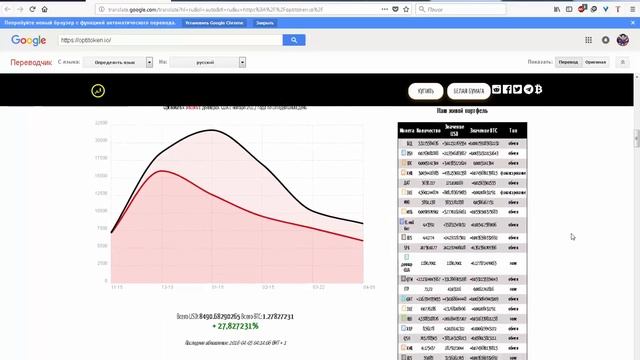Toggle the Firefox sidebar view
The width and height of the screenshot is (640, 360).
(x=569, y=9)
